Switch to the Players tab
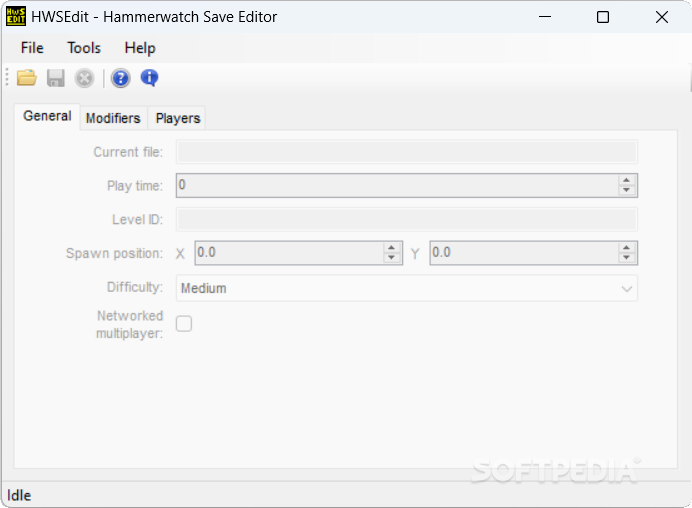Screen dimensions: 692x508 (x=178, y=118)
